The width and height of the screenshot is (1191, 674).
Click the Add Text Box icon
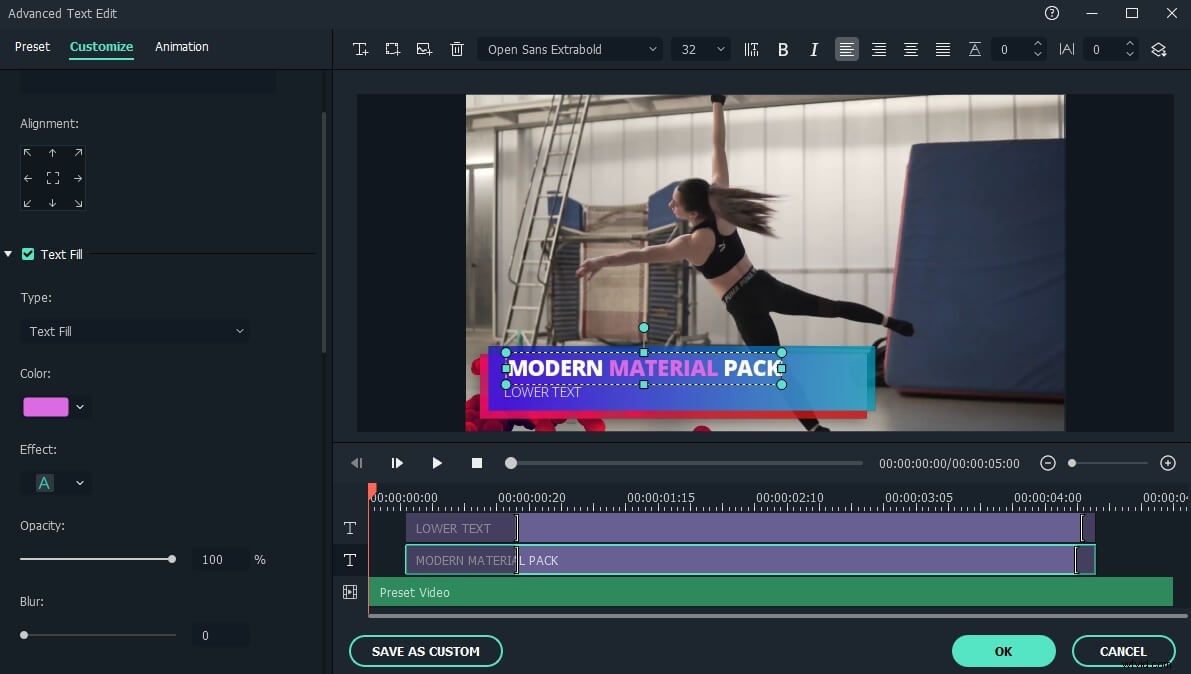392,48
